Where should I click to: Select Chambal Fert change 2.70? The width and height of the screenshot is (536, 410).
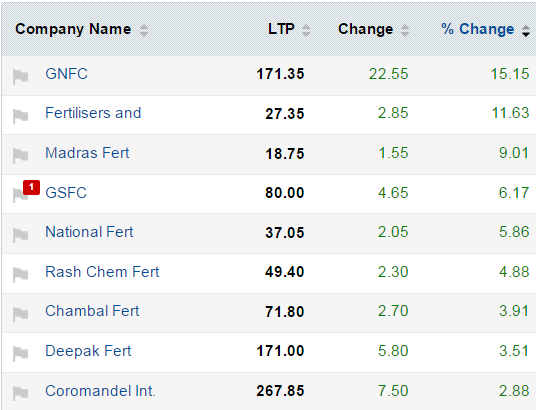click(x=393, y=311)
